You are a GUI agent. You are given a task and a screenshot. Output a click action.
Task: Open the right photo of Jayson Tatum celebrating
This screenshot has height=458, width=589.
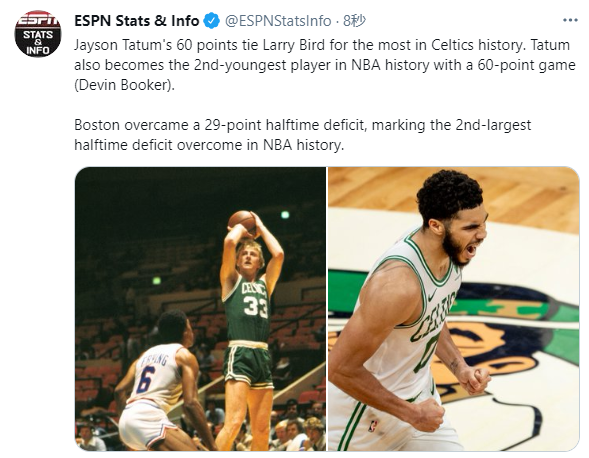pyautogui.click(x=454, y=309)
